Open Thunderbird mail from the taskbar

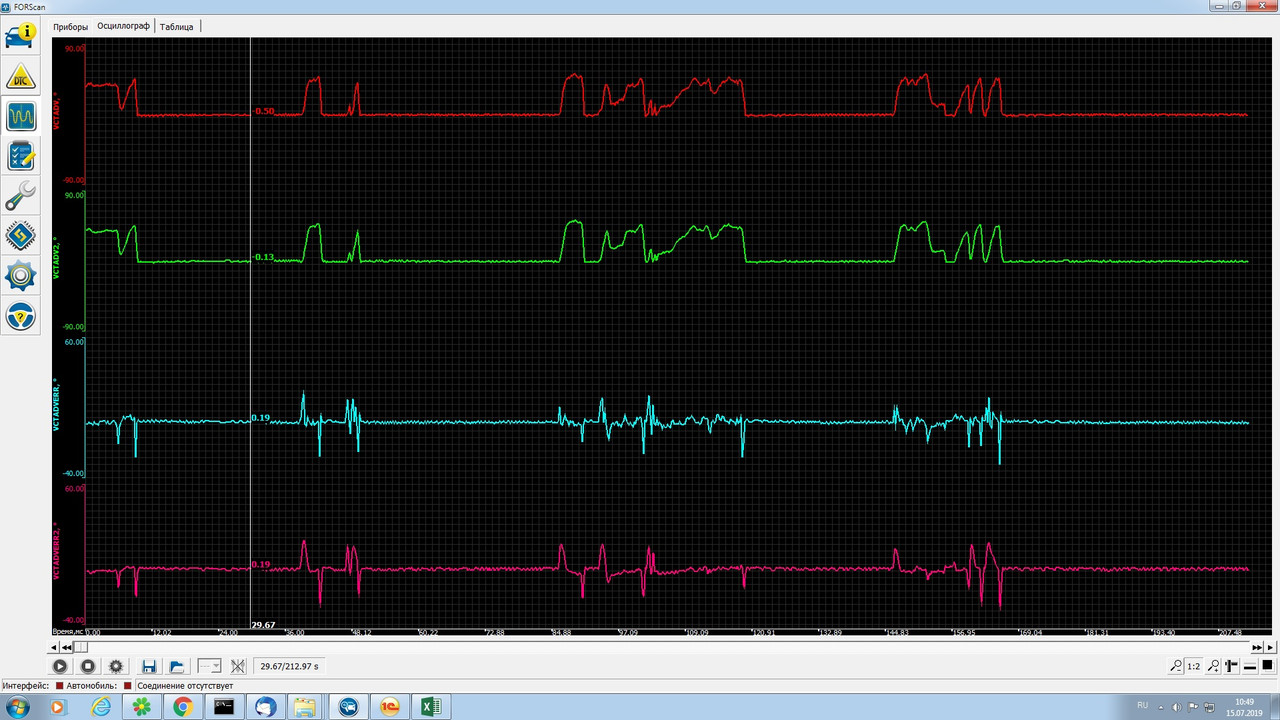(x=265, y=707)
